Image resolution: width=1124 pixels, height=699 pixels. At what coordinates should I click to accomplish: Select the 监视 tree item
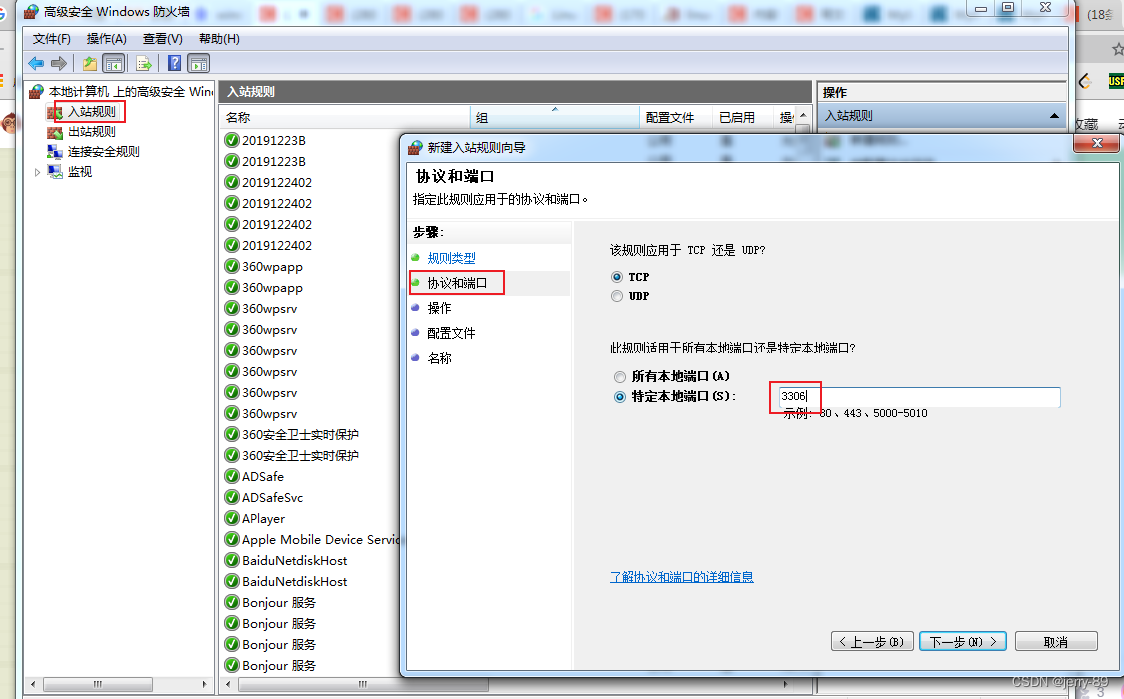pos(80,172)
